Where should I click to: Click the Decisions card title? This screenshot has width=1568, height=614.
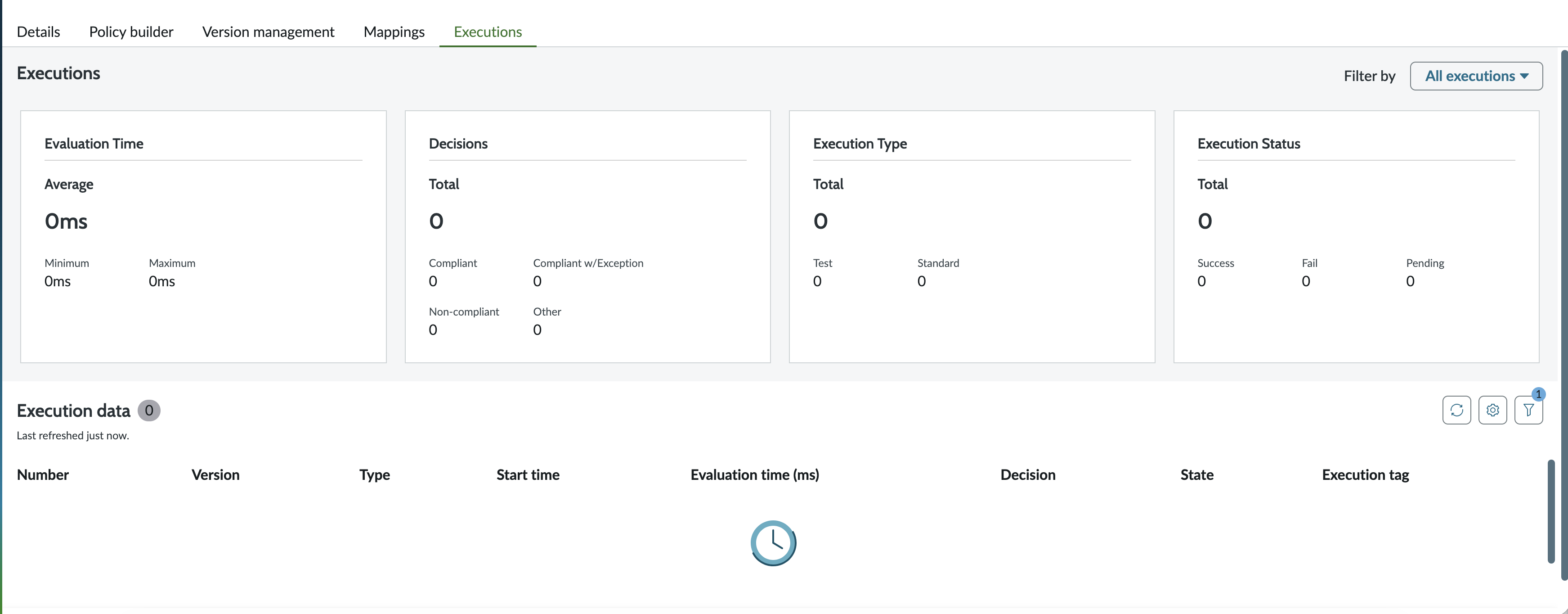[458, 144]
